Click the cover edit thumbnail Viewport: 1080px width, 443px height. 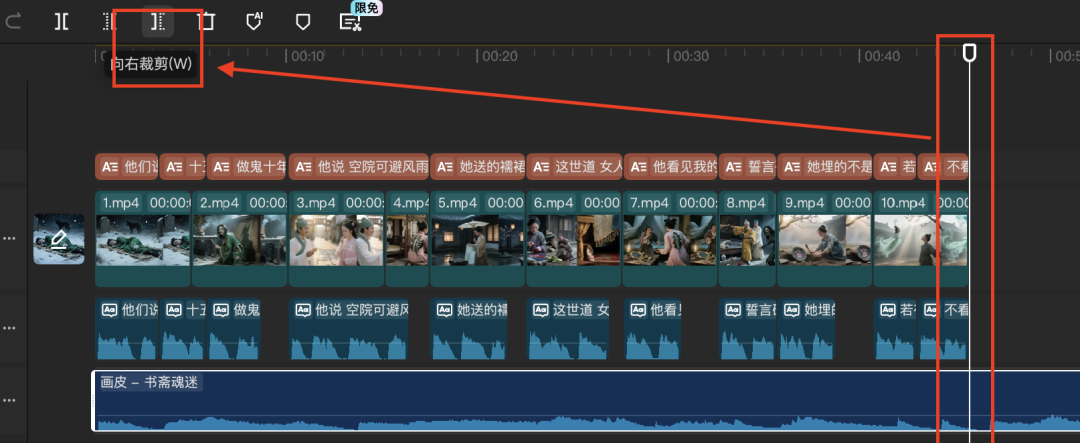(59, 239)
